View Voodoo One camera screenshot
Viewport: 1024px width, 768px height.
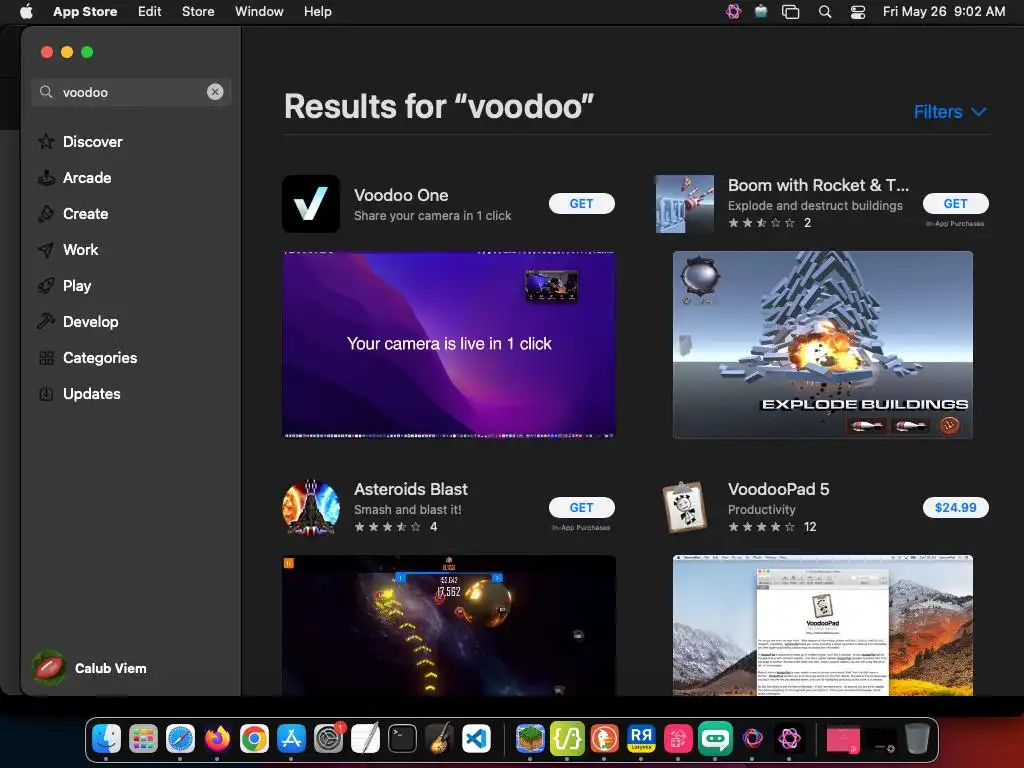point(449,344)
